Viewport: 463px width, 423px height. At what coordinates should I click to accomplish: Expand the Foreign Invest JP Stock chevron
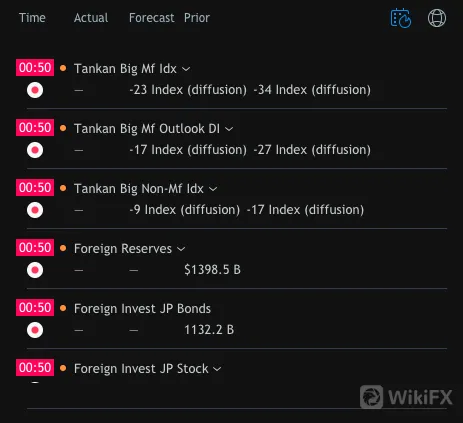pos(217,369)
